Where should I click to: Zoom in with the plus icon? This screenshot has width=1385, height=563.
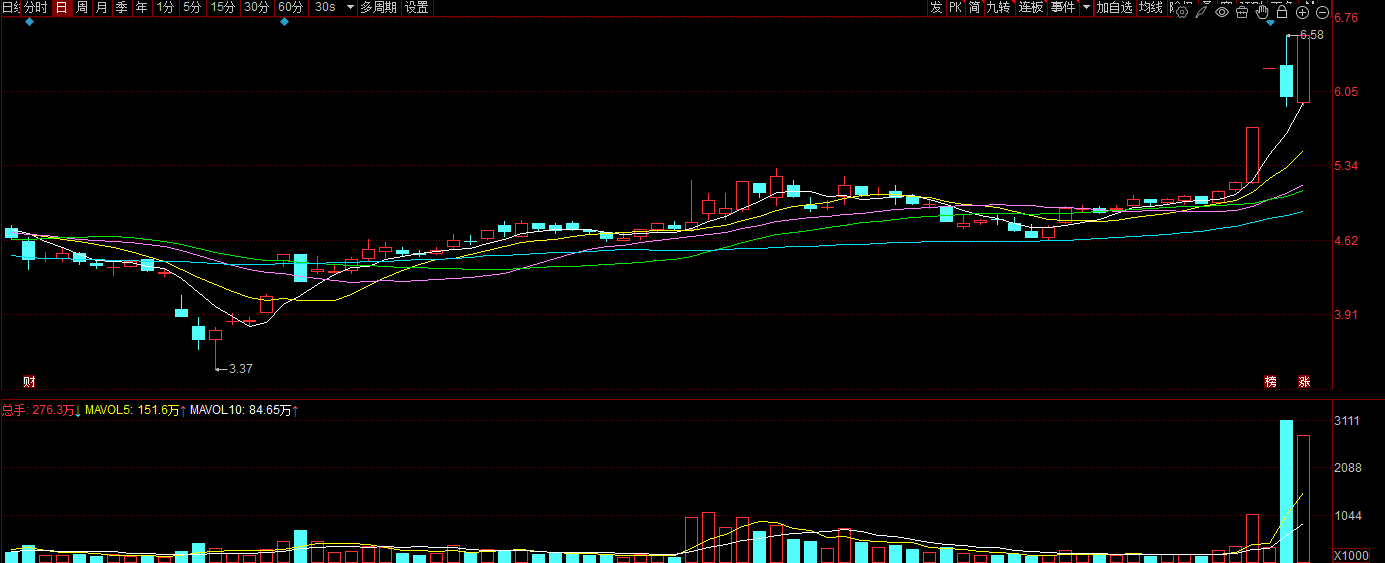click(x=1302, y=12)
